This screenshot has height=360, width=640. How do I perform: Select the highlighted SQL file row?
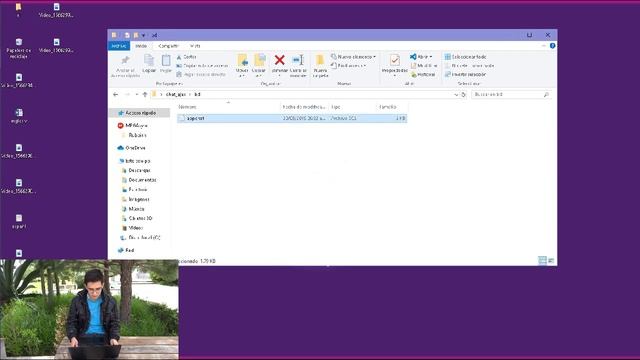(292, 118)
